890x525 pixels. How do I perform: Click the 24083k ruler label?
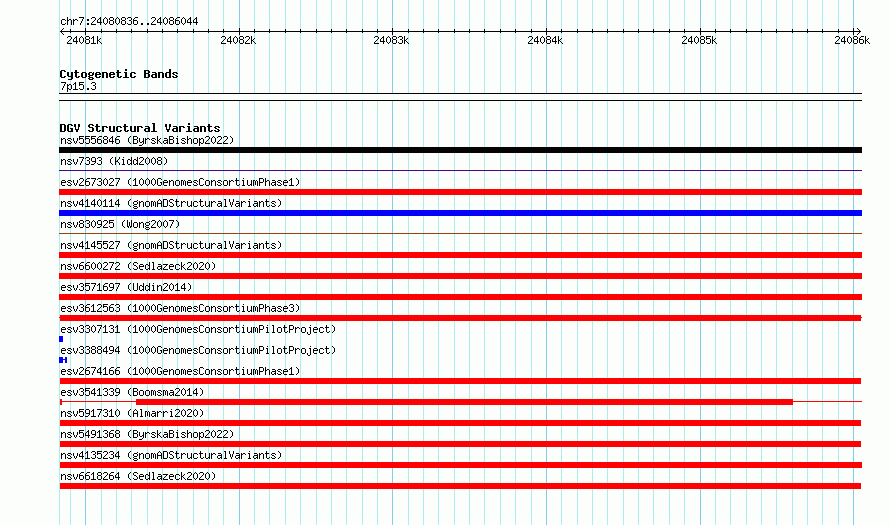391,40
